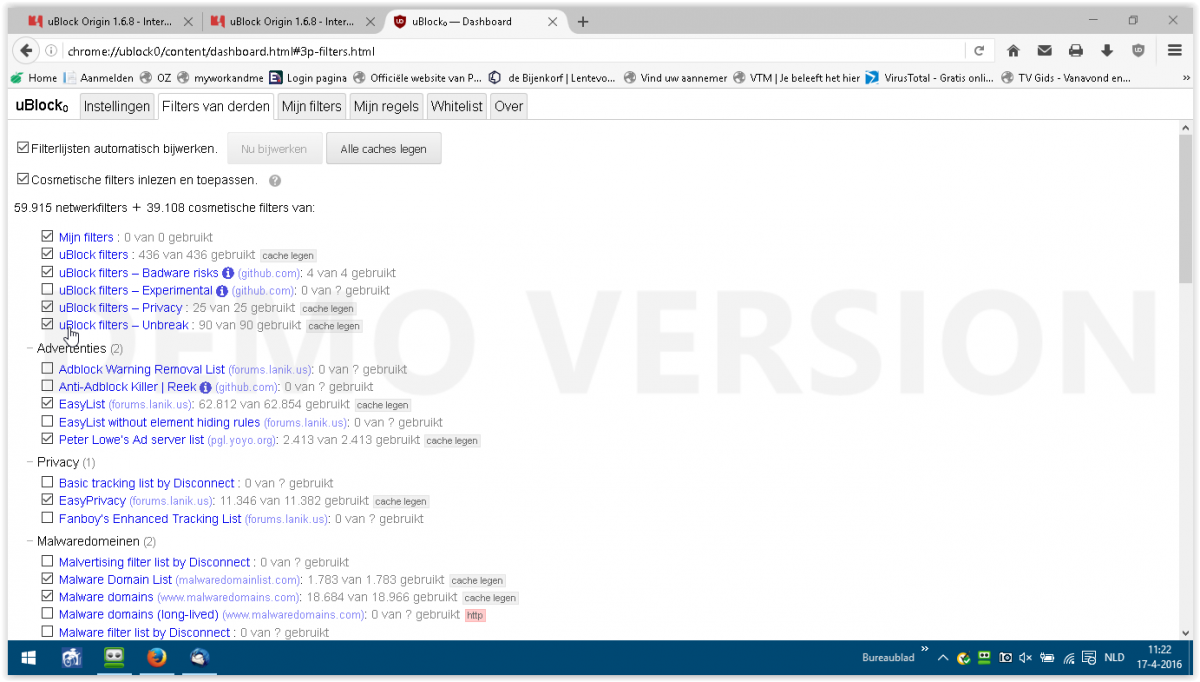
Task: Uncheck the 'Mijn filters' list checkbox
Action: click(47, 237)
